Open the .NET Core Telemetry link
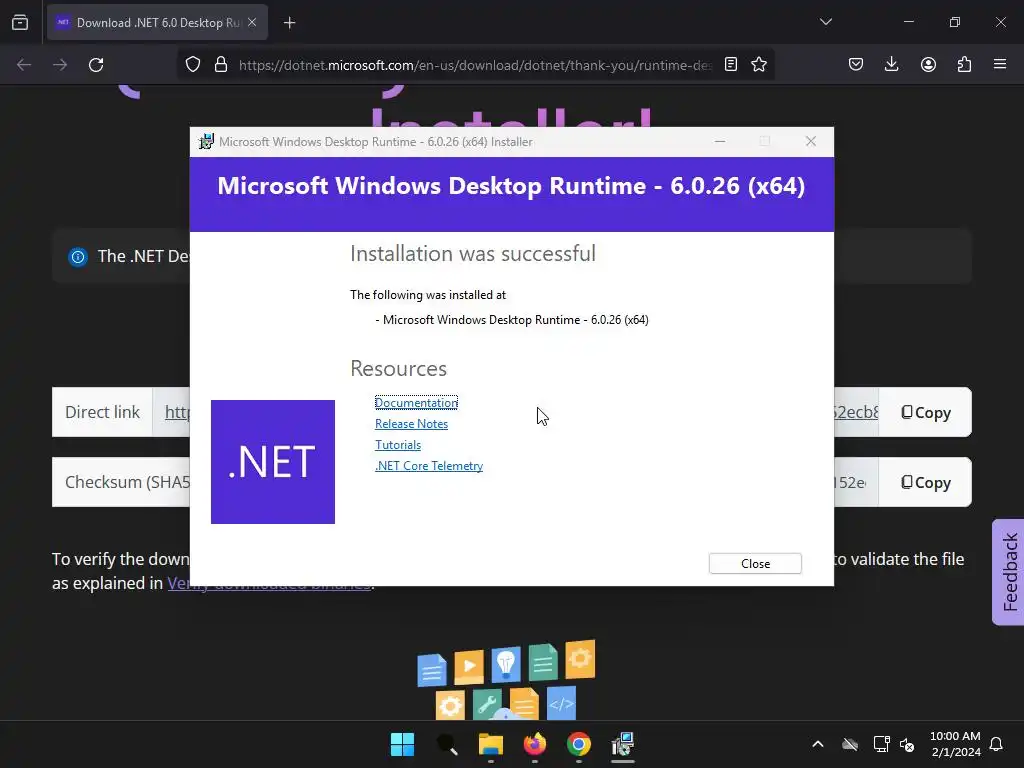Screen dimensions: 1024x768 [429, 466]
